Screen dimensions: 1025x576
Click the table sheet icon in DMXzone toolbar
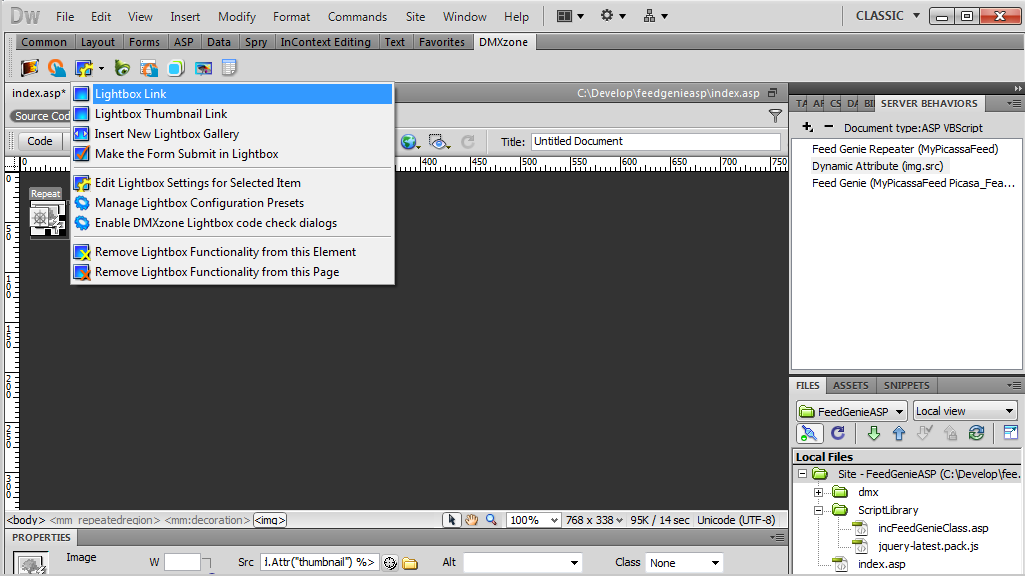click(x=229, y=67)
